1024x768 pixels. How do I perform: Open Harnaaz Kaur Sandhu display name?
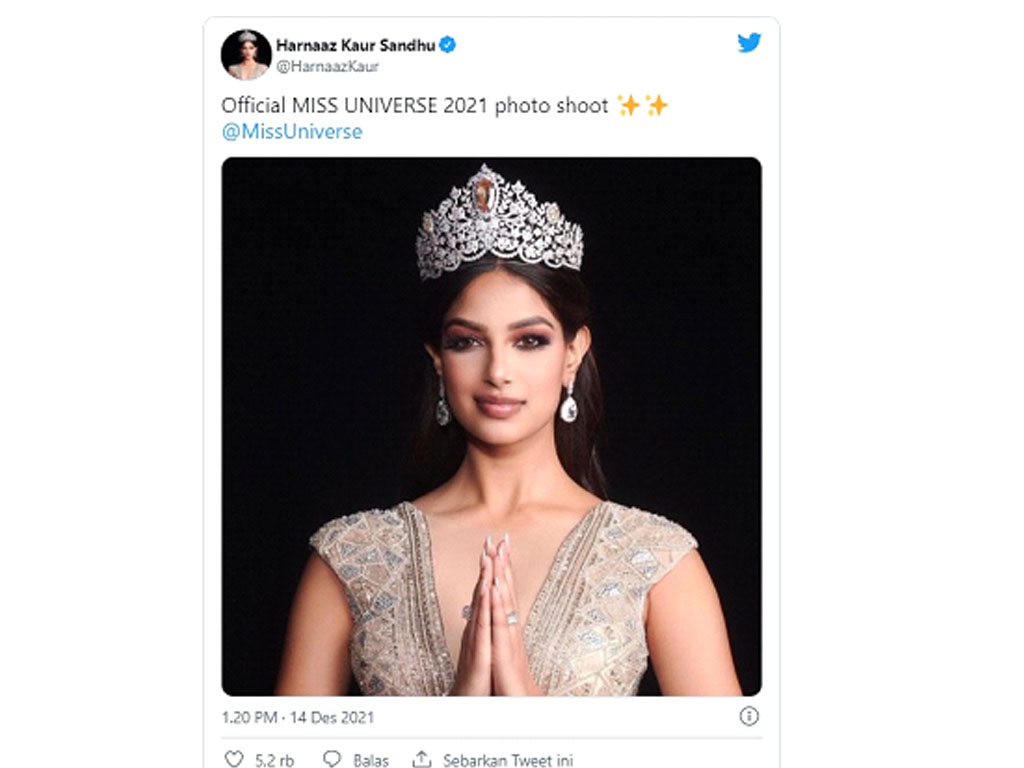355,45
